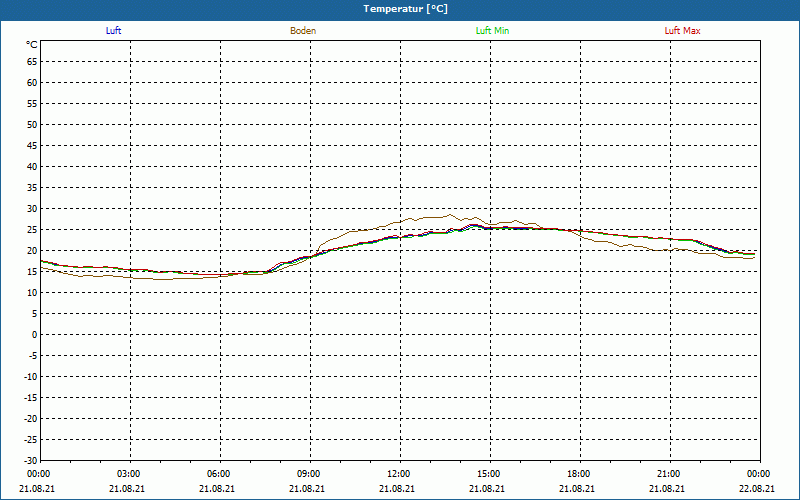Click the 55 y-axis label

point(32,104)
